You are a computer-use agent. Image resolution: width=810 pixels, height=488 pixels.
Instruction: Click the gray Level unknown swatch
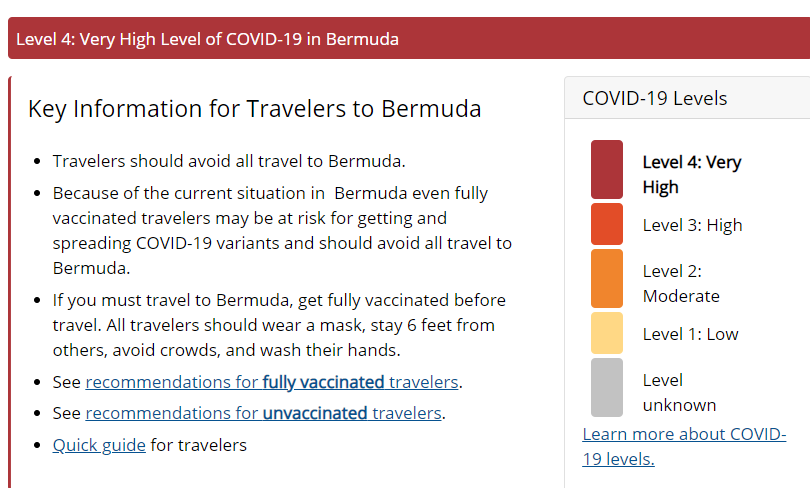point(606,387)
